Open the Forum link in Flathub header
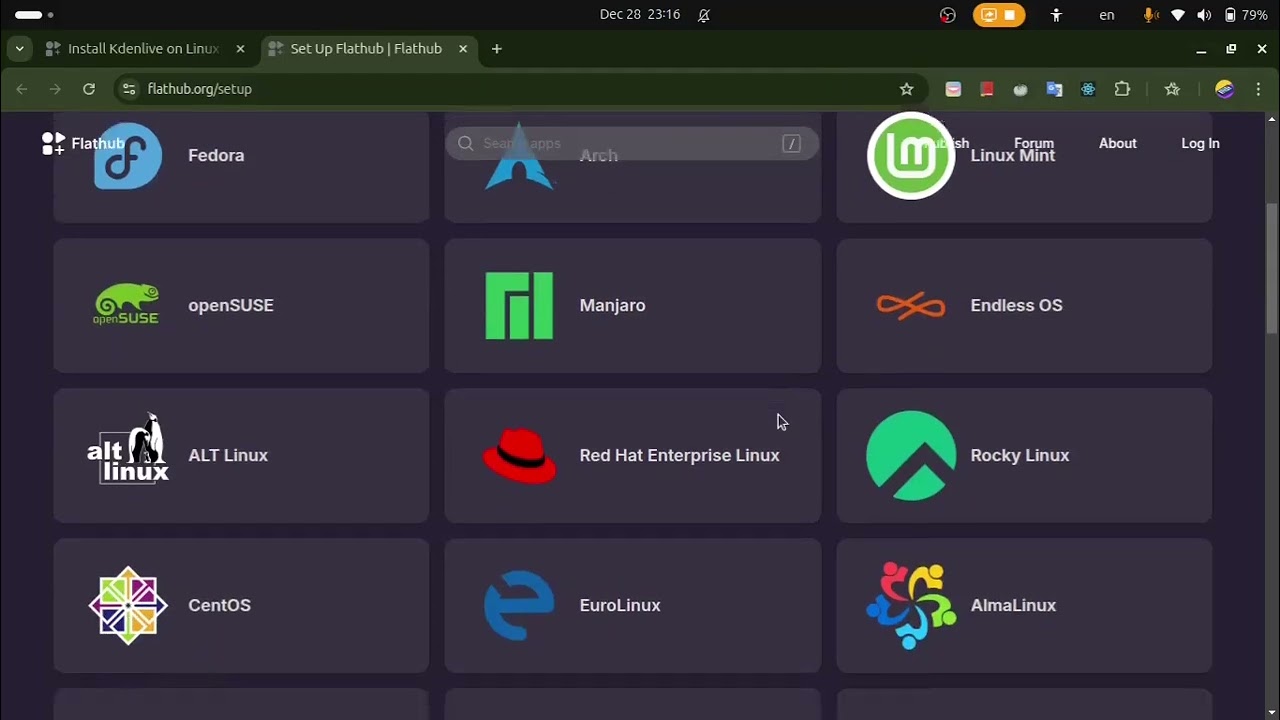1280x720 pixels. pos(1034,143)
